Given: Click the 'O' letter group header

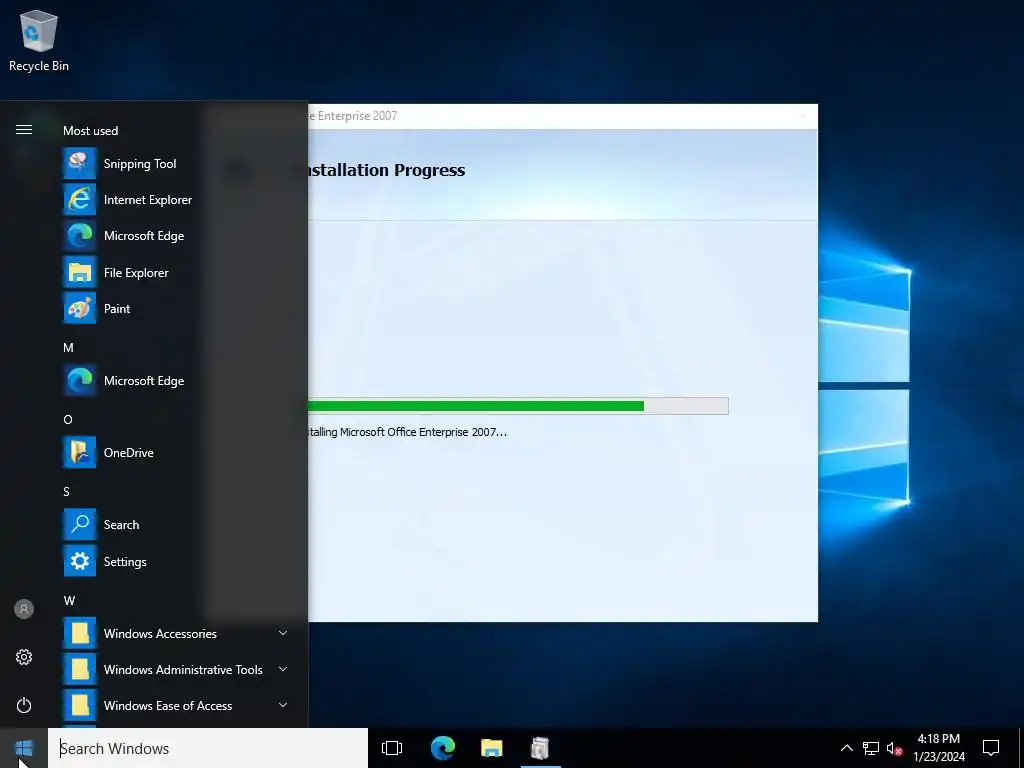Looking at the screenshot, I should (x=68, y=419).
